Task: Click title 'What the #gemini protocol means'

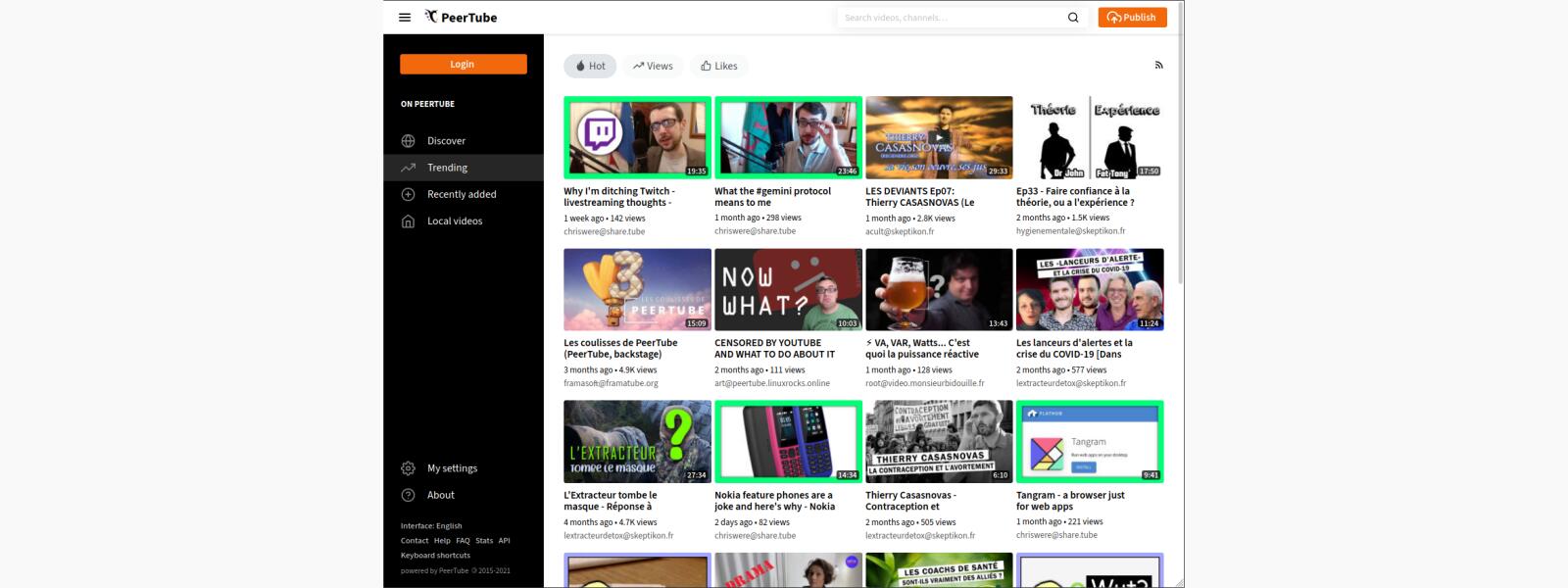Action: pos(772,197)
